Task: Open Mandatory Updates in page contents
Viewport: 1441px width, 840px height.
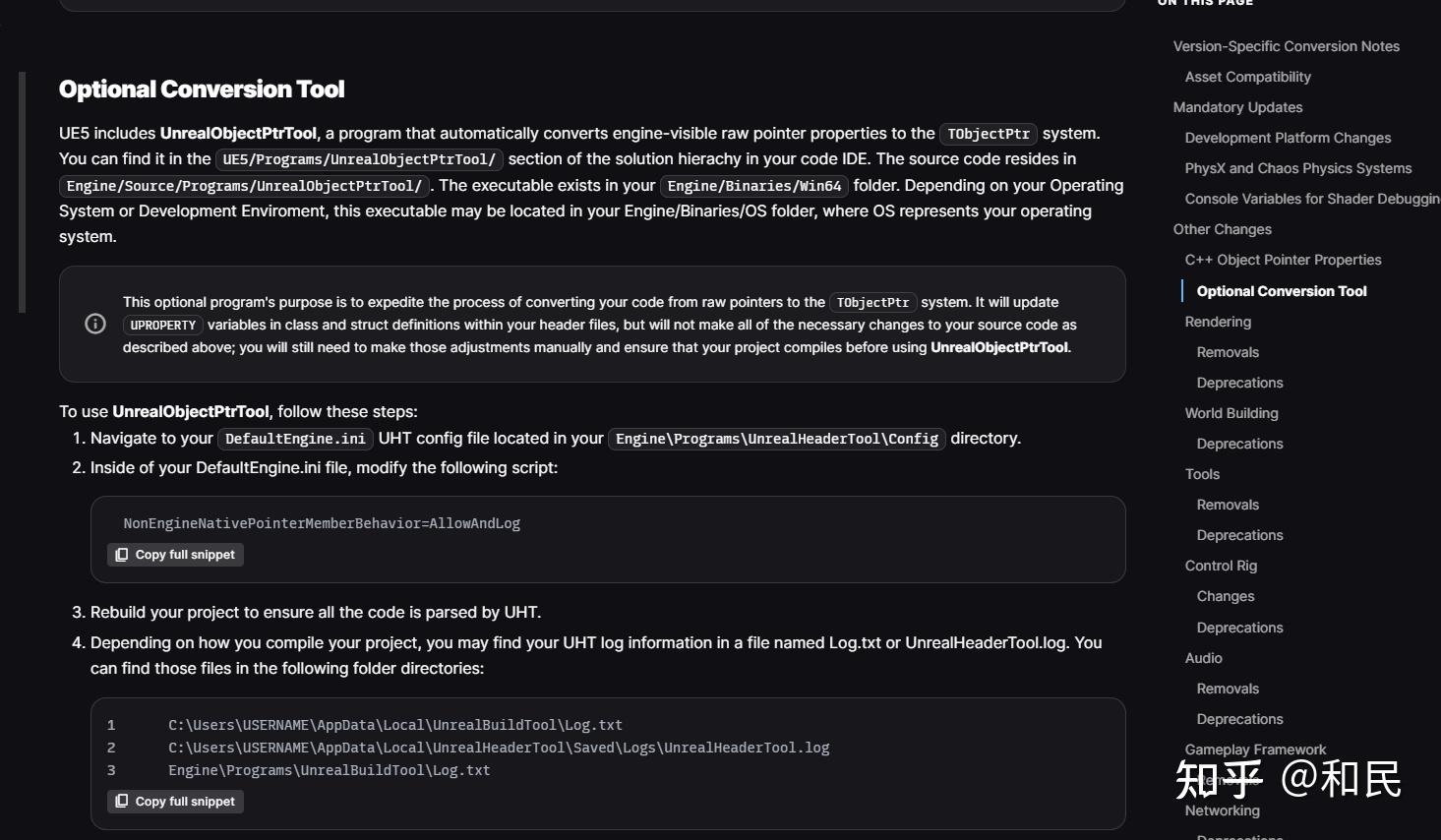Action: pyautogui.click(x=1237, y=107)
